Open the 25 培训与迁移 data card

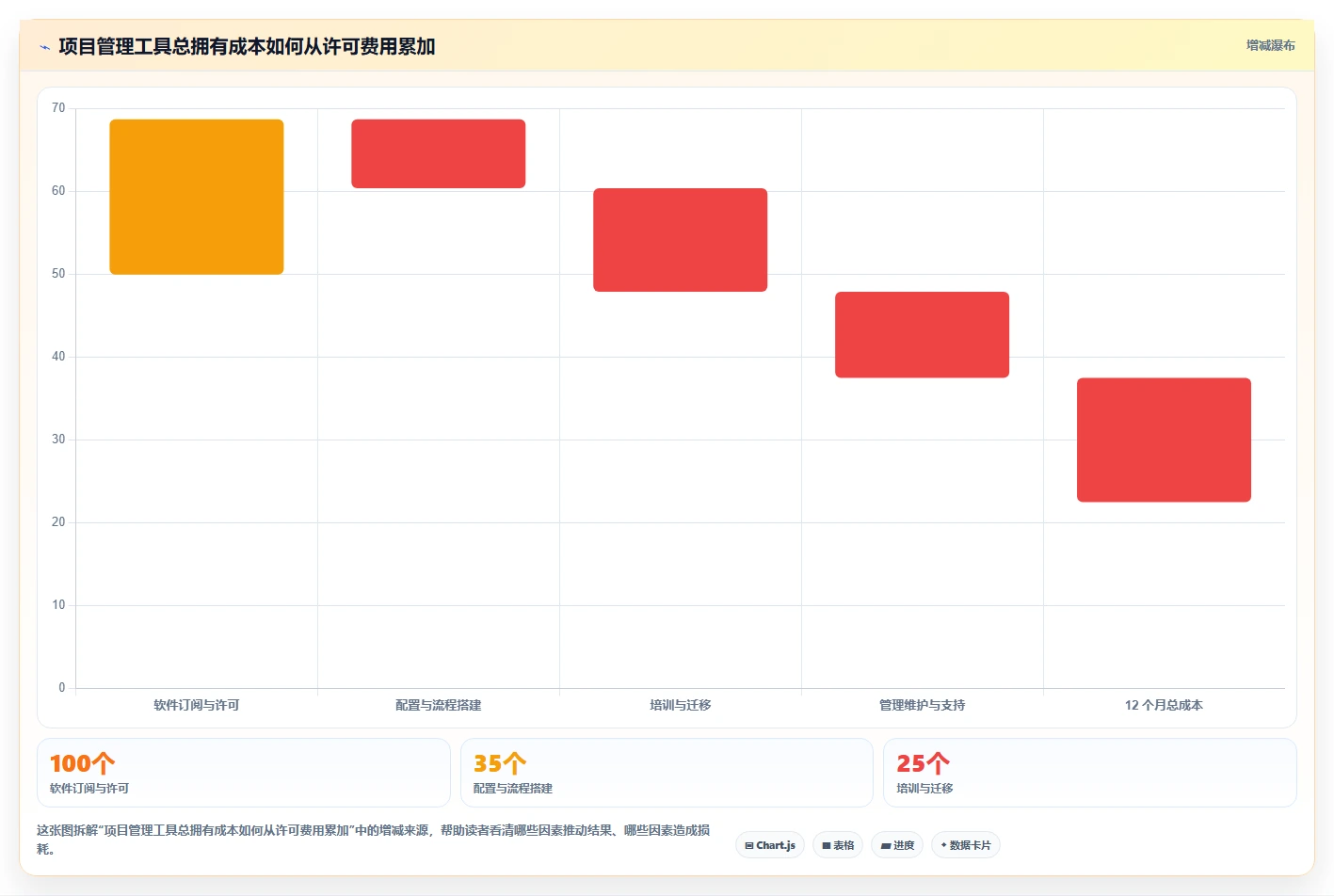(1090, 773)
